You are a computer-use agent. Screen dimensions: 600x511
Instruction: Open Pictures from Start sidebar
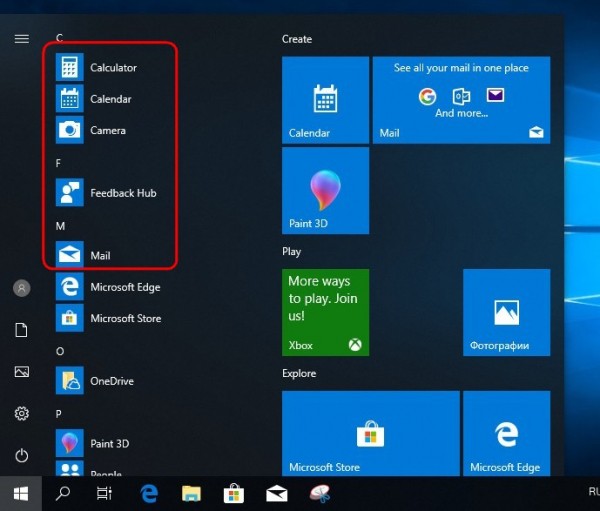[x=21, y=372]
